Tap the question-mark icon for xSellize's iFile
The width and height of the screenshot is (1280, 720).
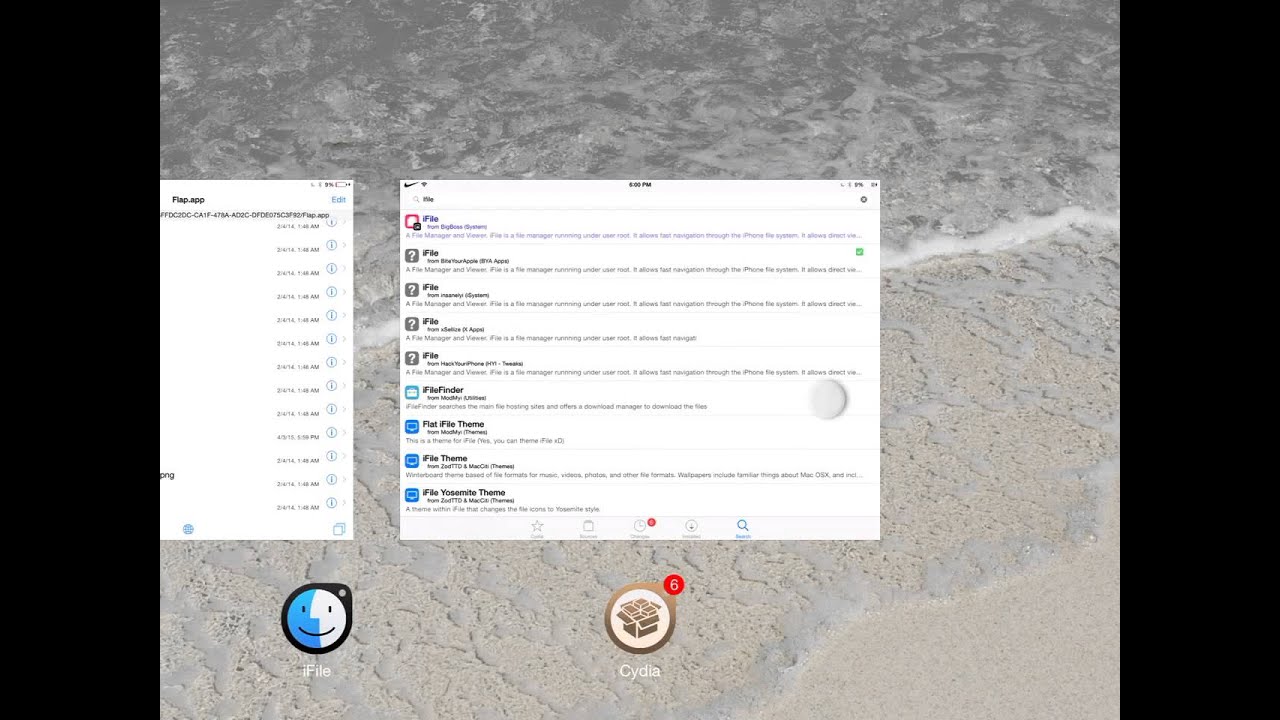click(x=411, y=324)
